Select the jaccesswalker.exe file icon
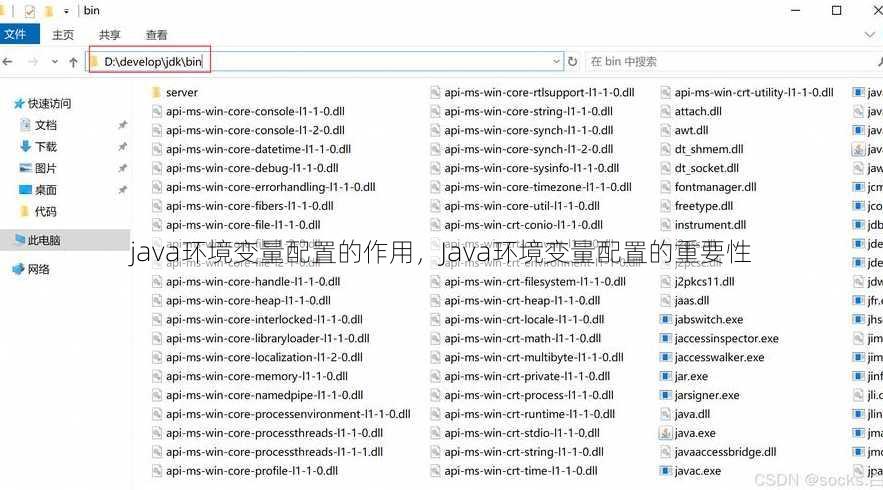This screenshot has height=490, width=883. click(x=666, y=357)
